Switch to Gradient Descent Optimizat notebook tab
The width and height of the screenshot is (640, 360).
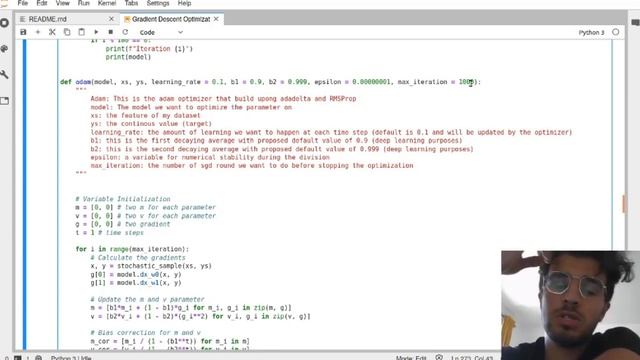pyautogui.click(x=171, y=19)
